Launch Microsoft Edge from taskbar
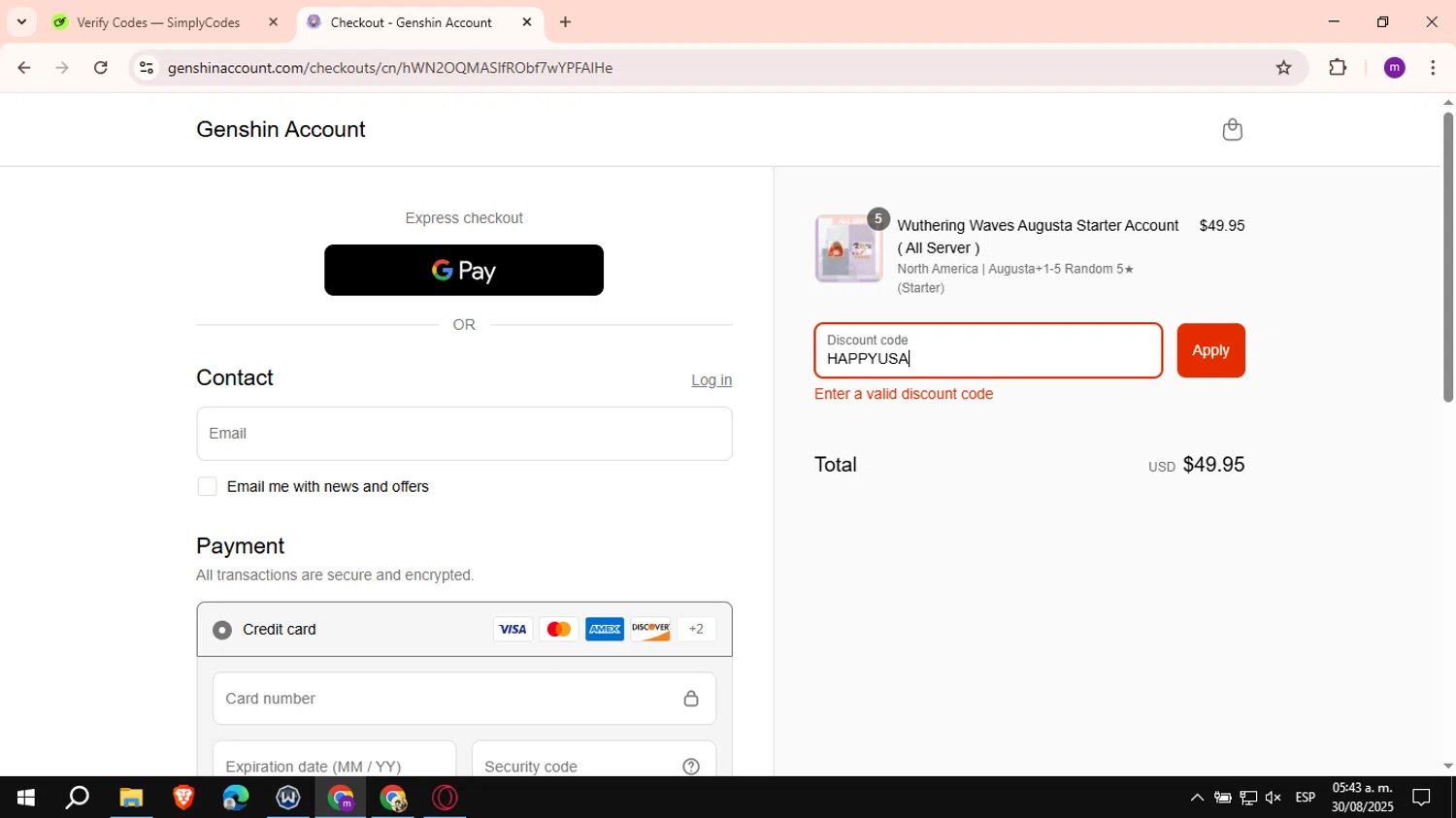The height and width of the screenshot is (818, 1456). (x=236, y=798)
